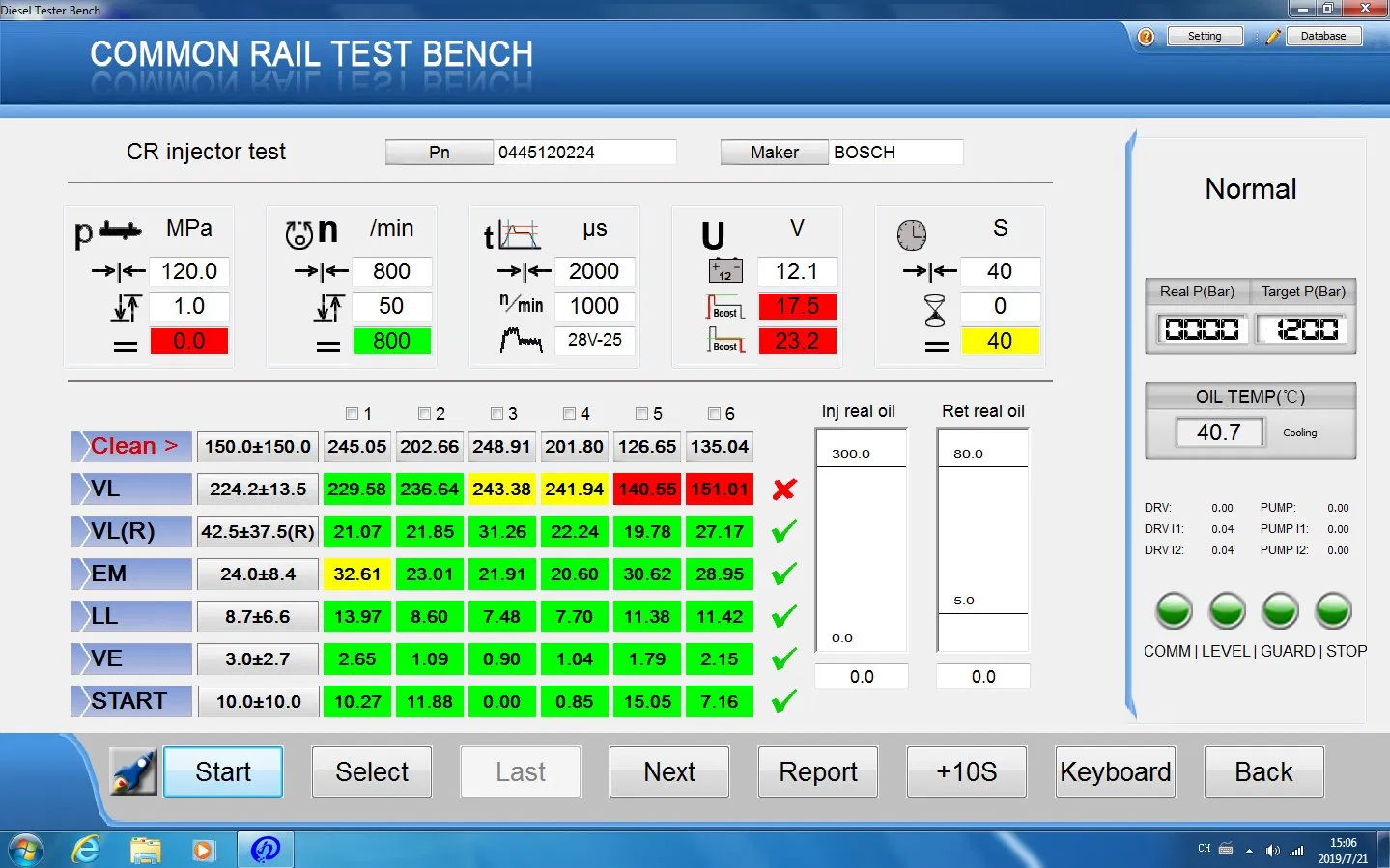Click the oil temperature 40.7 reading
Screen dimensions: 1390x868
1219,433
